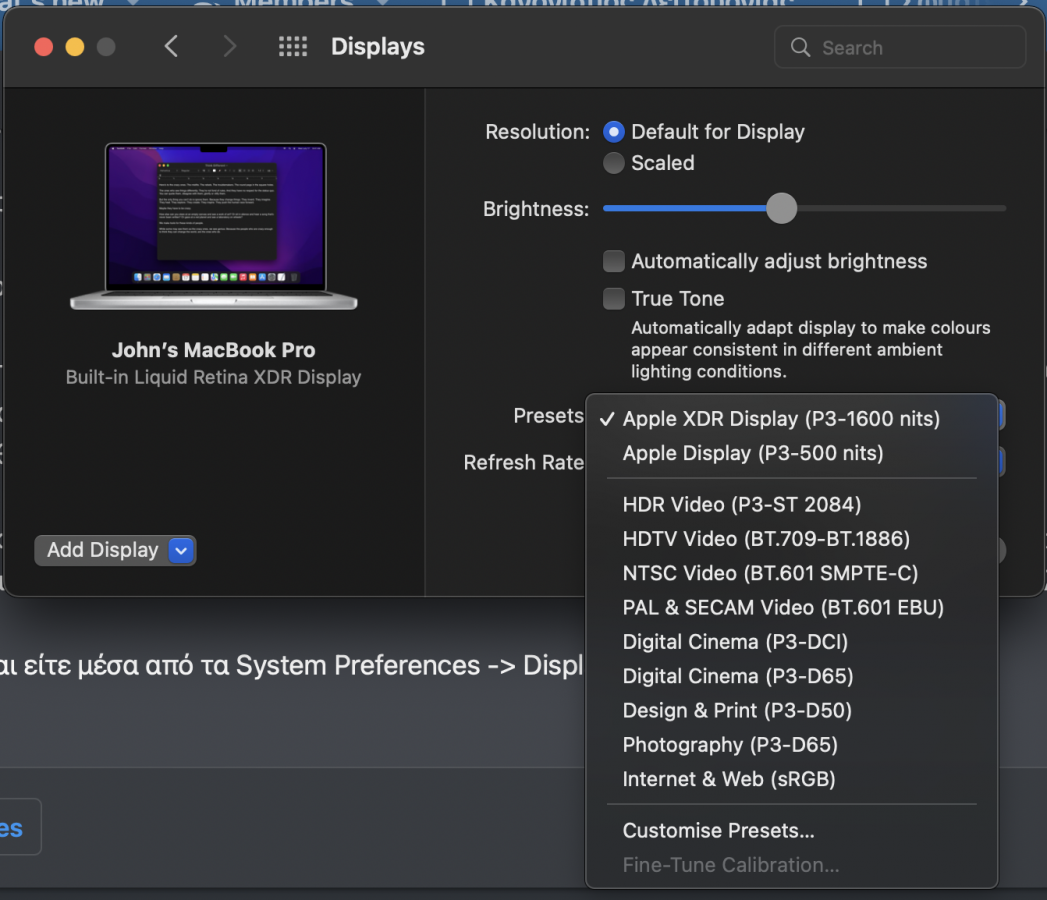Select HDR Video (P3-ST 2084) preset
This screenshot has height=900, width=1047.
(x=741, y=505)
